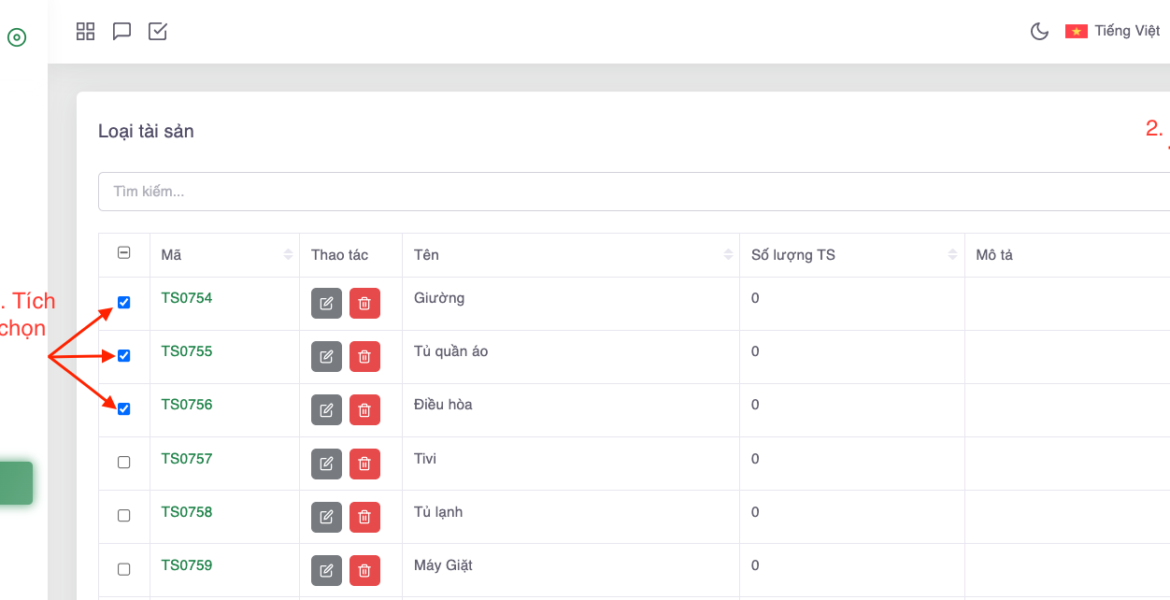Uncheck the checkbox for TS0754

pyautogui.click(x=124, y=302)
